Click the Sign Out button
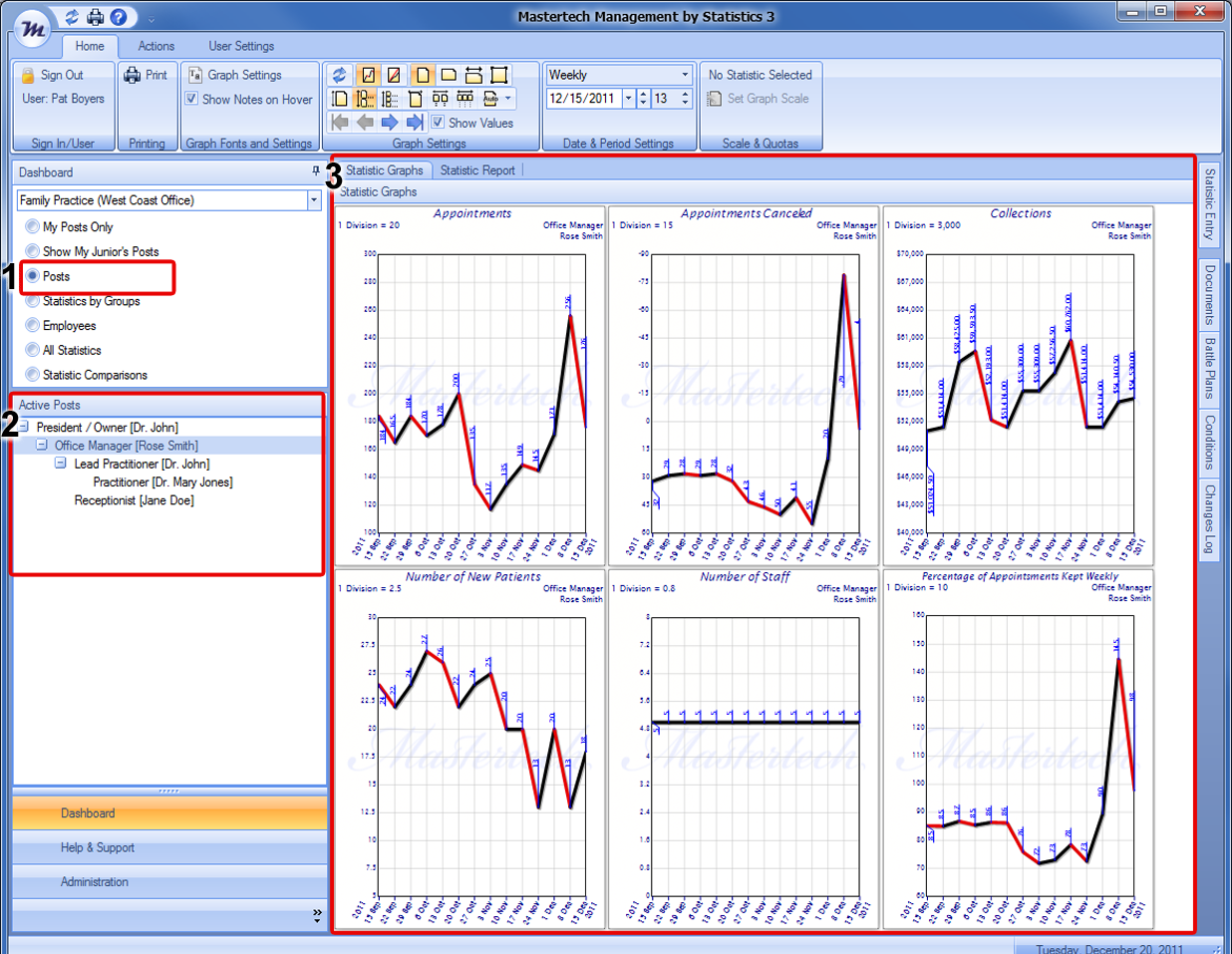Viewport: 1232px width, 954px height. 52,75
